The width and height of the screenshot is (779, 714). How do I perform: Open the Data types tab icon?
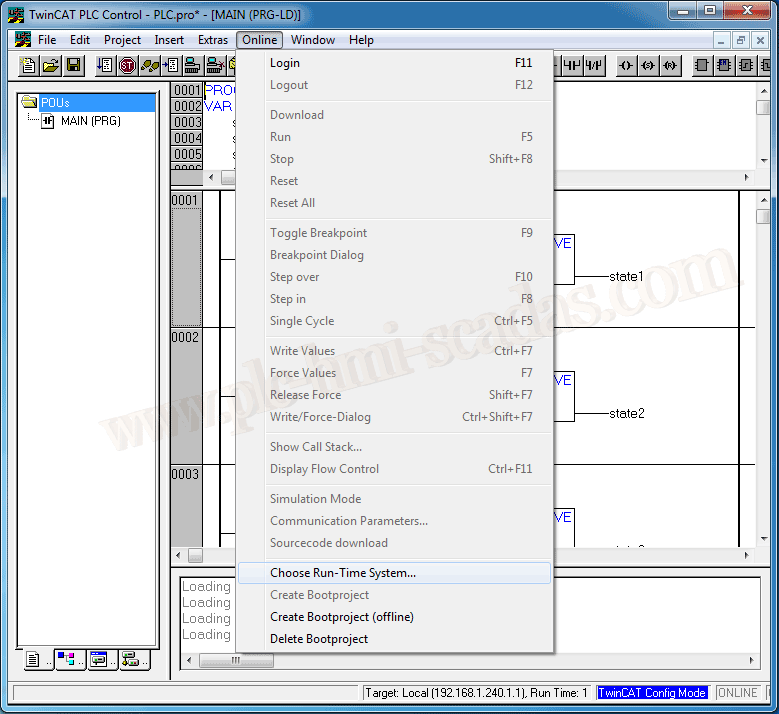(x=66, y=660)
